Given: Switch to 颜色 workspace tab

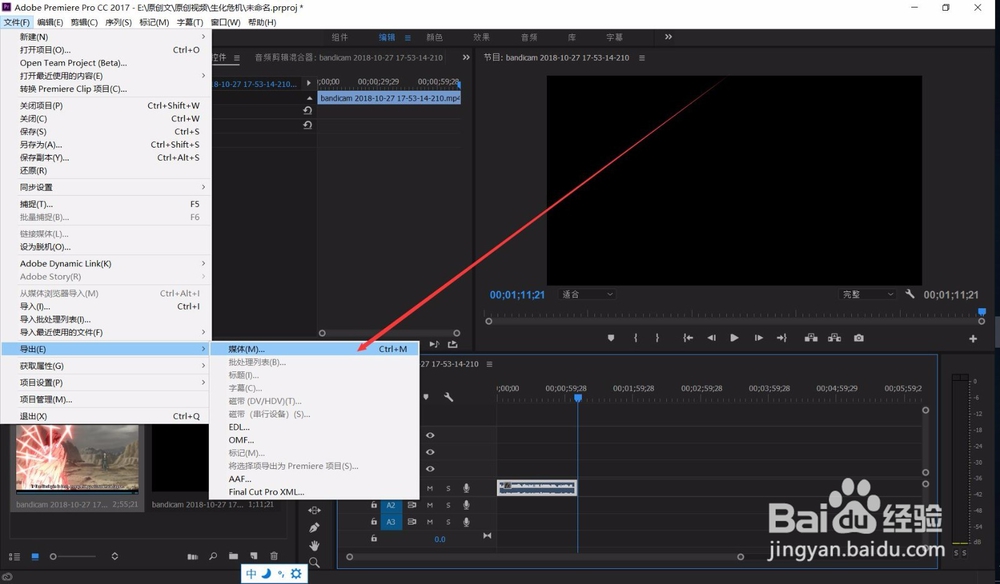Looking at the screenshot, I should (x=434, y=37).
